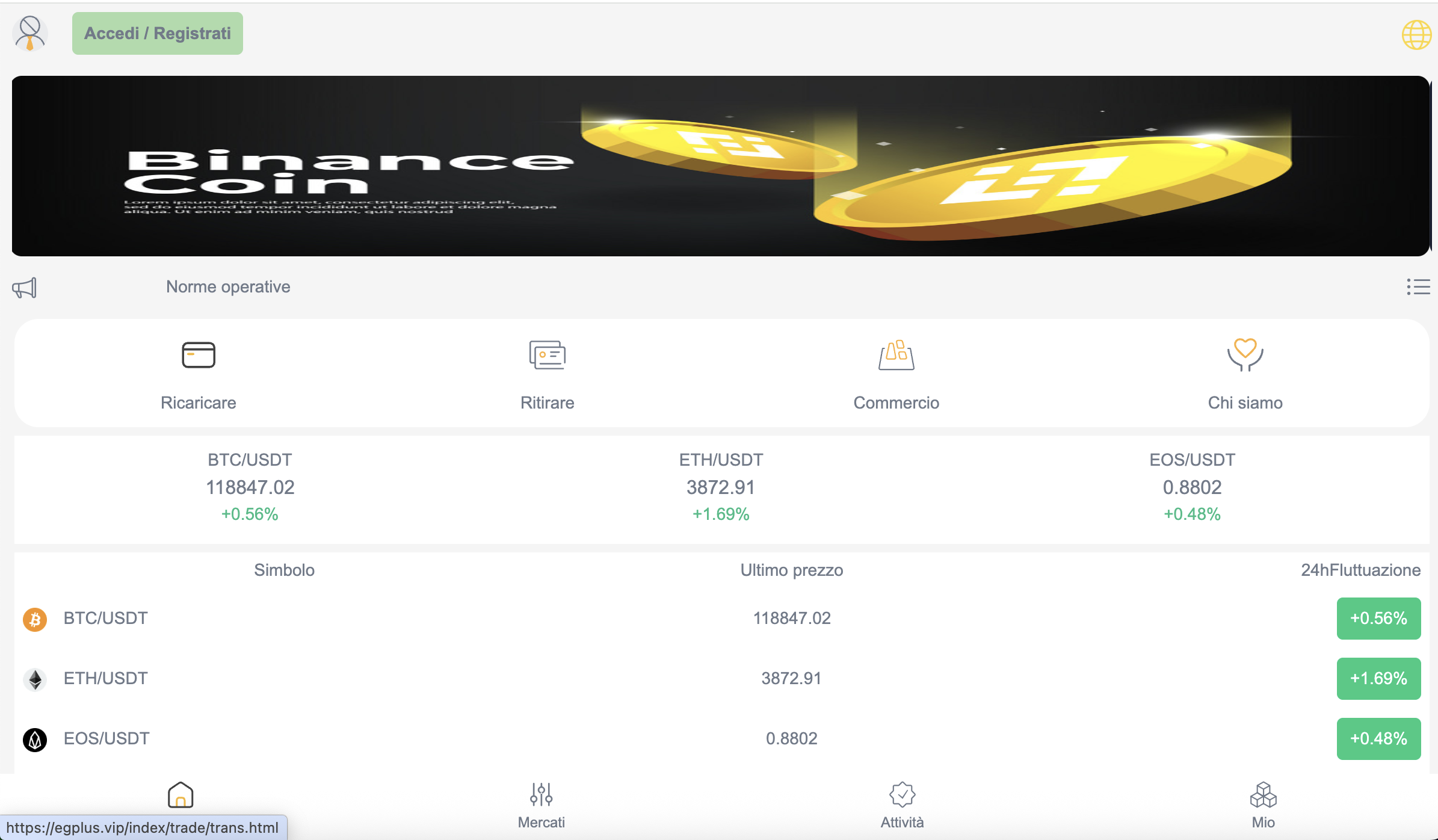
Task: Click the Binance Coin banner
Action: [721, 166]
